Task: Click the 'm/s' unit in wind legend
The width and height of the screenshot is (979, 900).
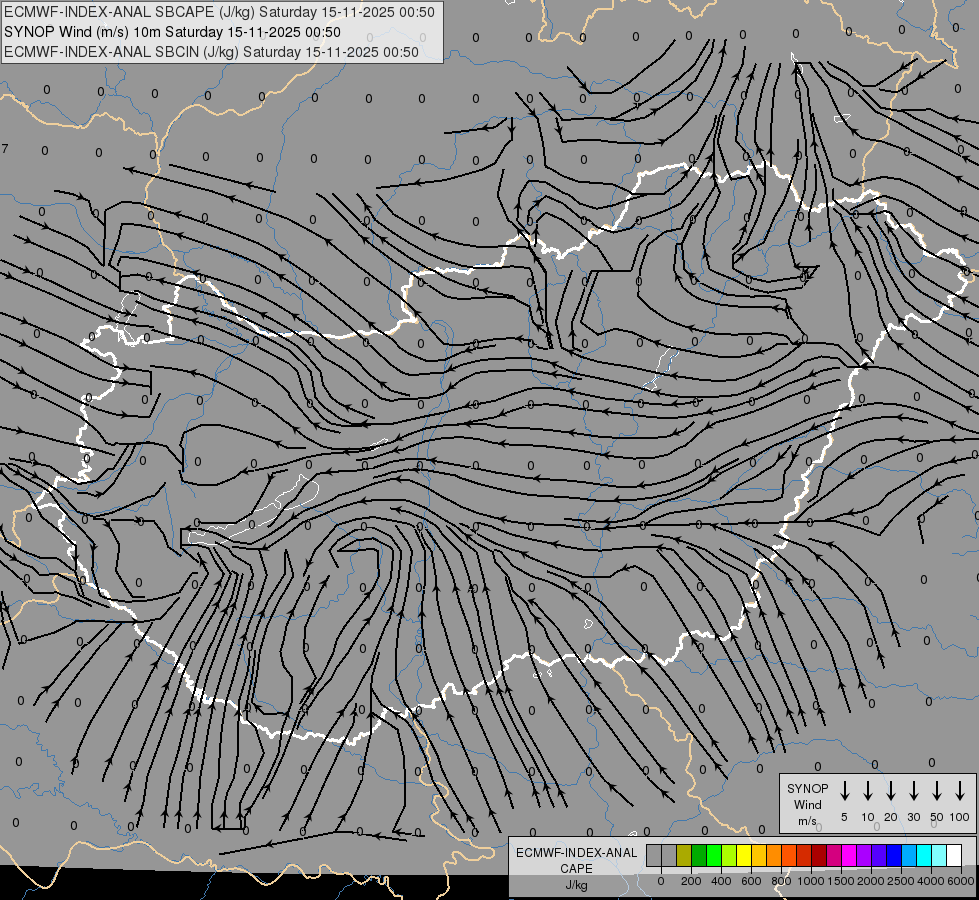Action: (x=807, y=821)
